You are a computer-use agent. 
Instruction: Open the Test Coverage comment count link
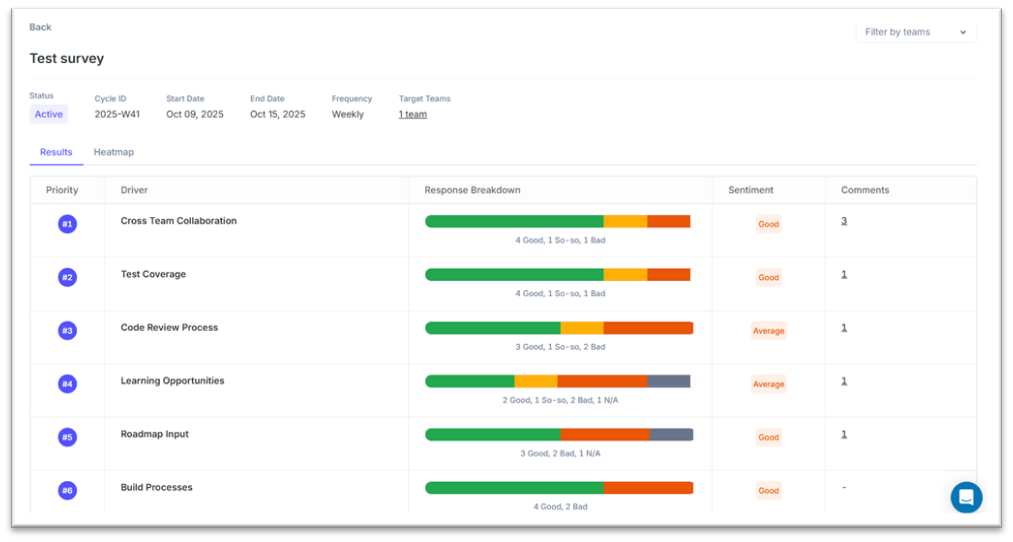click(844, 274)
